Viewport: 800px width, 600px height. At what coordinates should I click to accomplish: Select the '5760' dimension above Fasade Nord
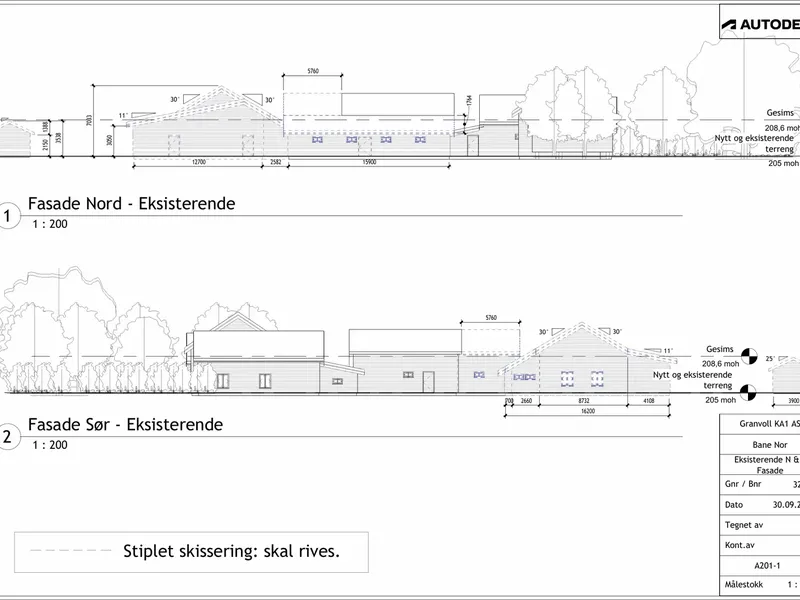point(313,71)
